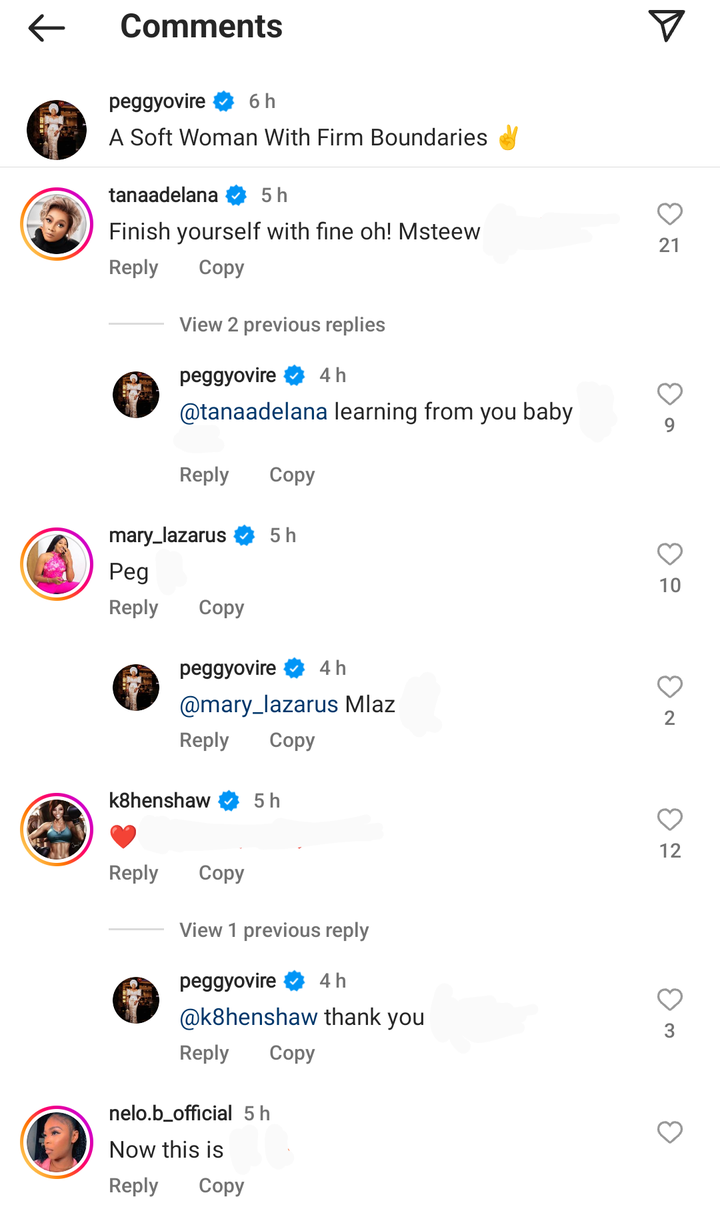Expand 'View 1 previous reply'
Image resolution: width=720 pixels, height=1207 pixels.
tap(273, 930)
